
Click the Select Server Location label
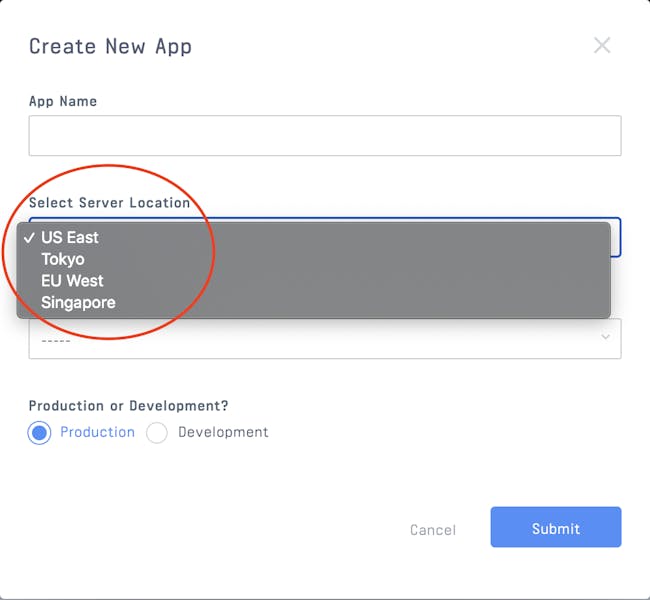[x=109, y=203]
